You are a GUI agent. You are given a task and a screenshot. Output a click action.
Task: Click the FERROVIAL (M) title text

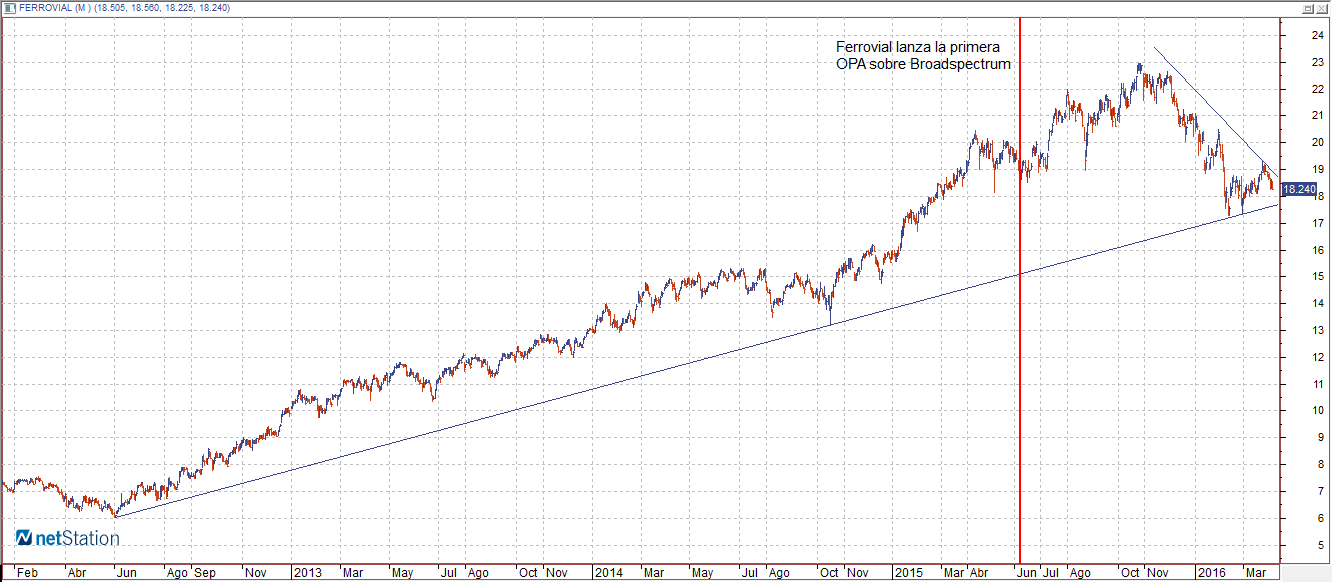[54, 9]
